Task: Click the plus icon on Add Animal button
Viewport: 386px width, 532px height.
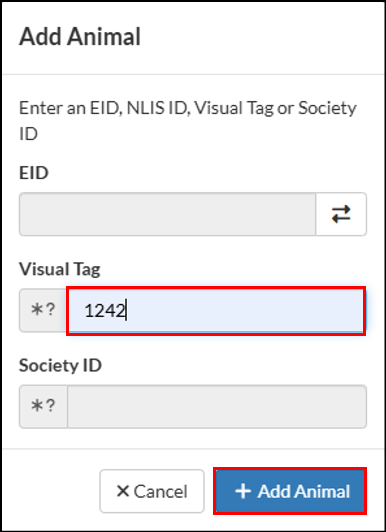Action: coord(243,491)
